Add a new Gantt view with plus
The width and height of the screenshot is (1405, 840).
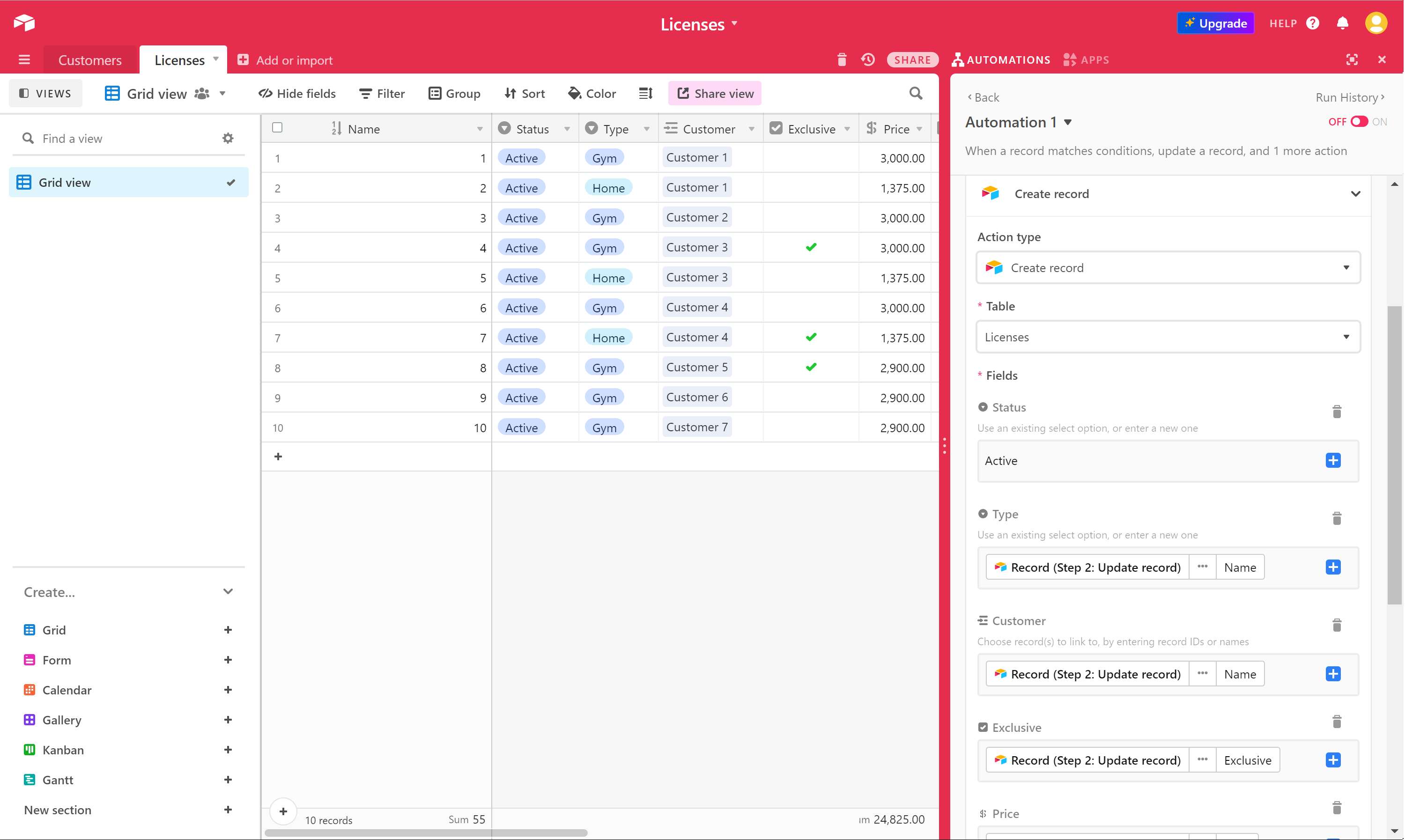point(228,780)
